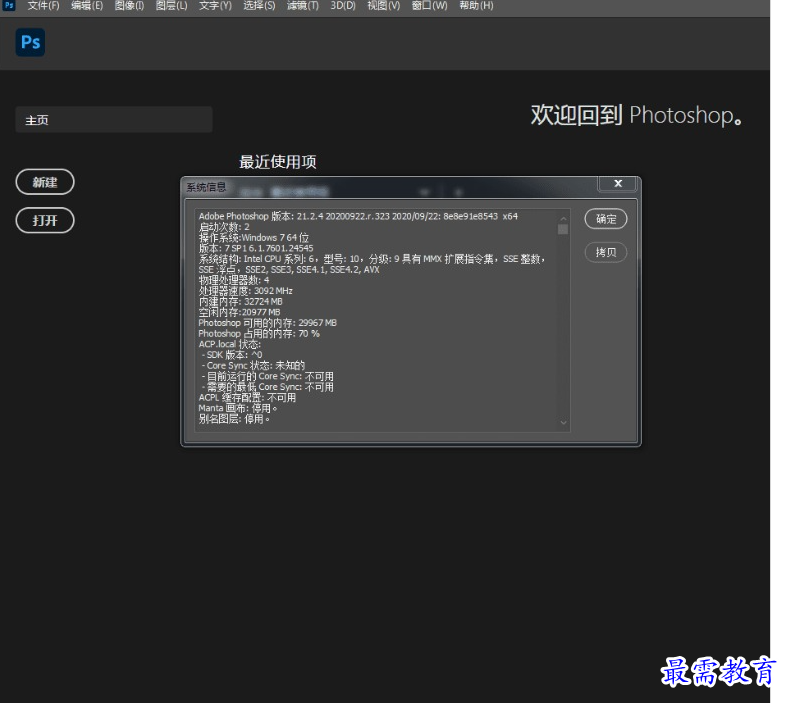
Task: Open the 文字(Y) menu
Action: point(215,6)
